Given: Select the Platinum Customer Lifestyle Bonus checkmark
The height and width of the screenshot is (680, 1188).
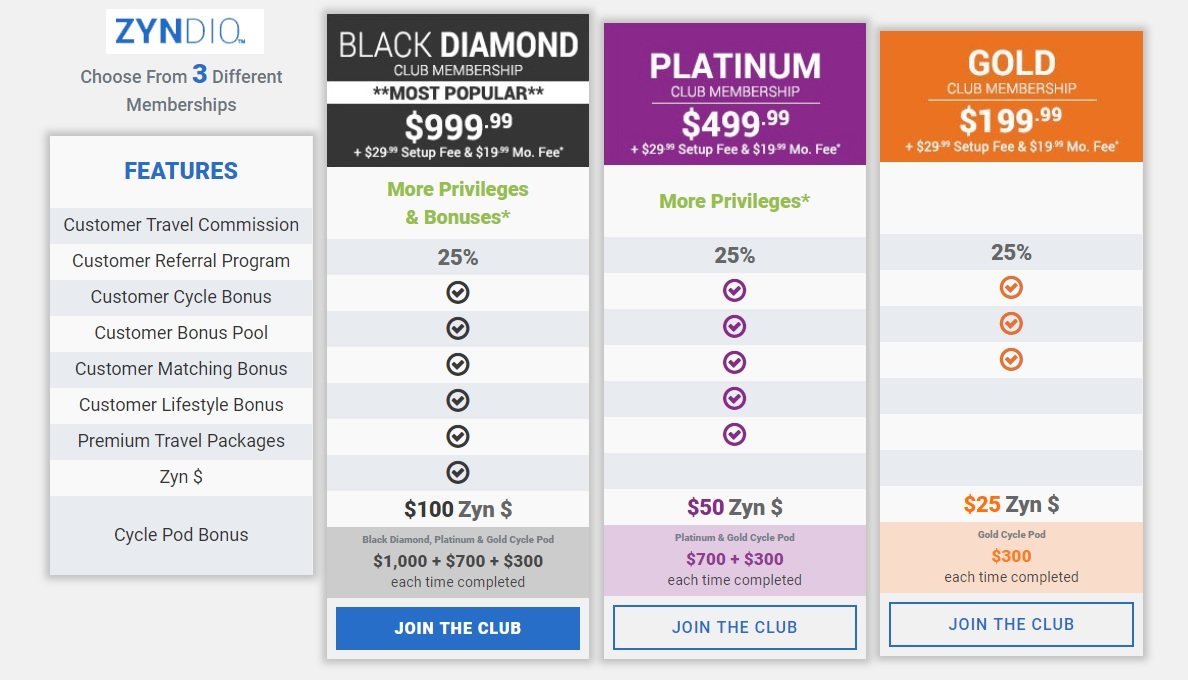Looking at the screenshot, I should pos(734,399).
